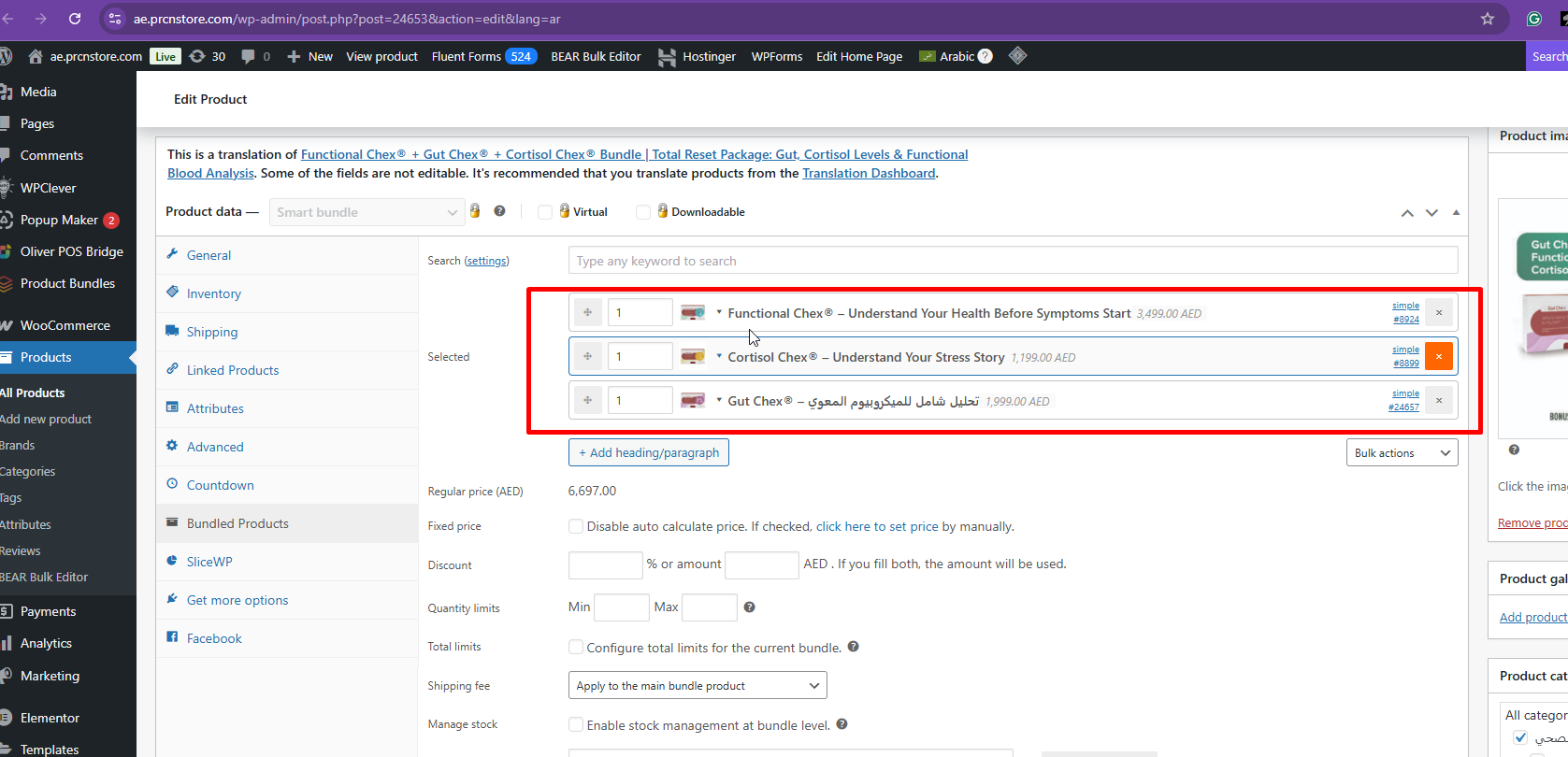Click Quantity limits help tooltip icon
Screen dimensions: 1568x757
coord(749,607)
